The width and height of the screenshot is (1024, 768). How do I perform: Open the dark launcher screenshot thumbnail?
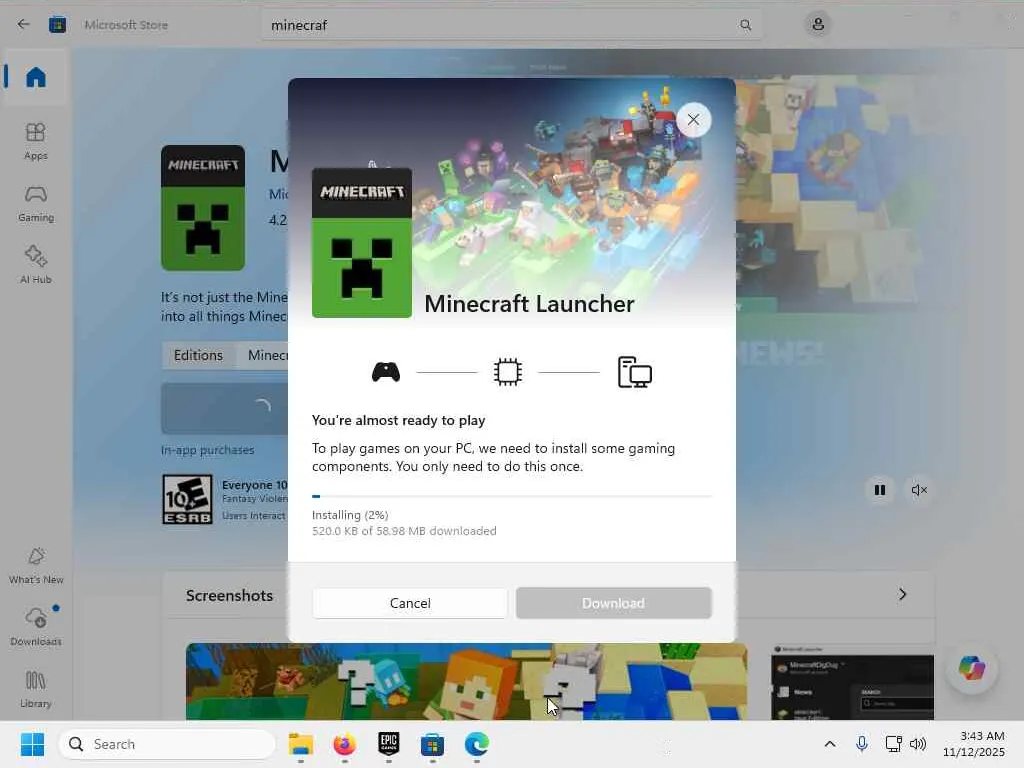853,682
